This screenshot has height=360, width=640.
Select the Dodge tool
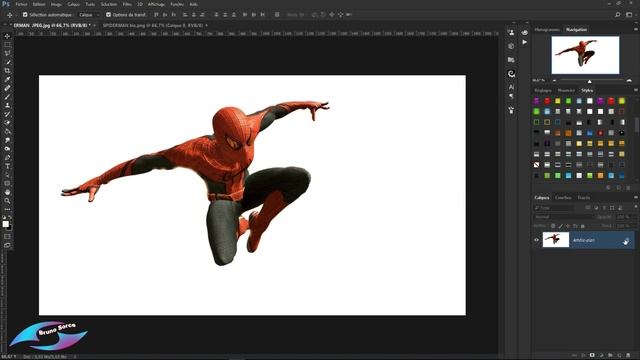point(7,149)
